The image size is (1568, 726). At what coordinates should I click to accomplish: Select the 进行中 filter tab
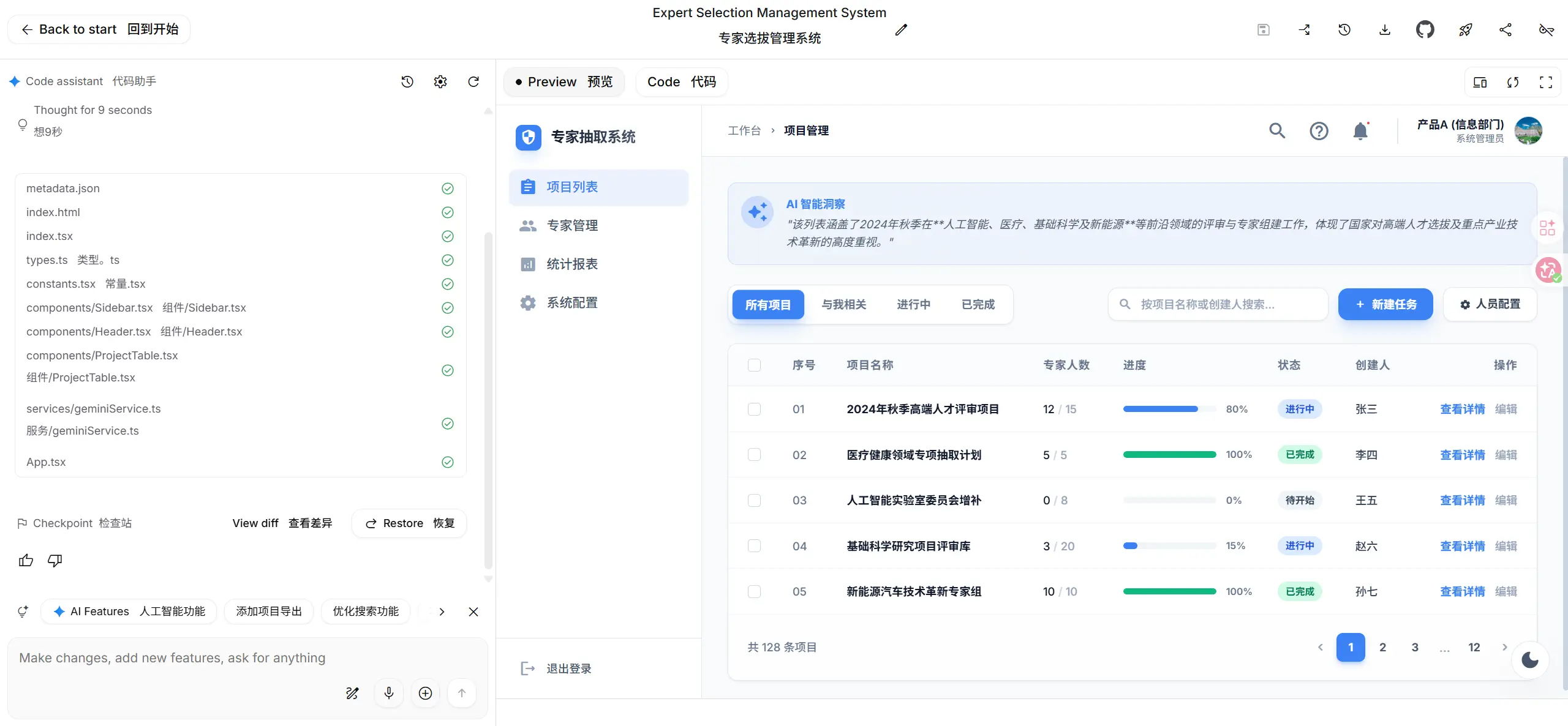(x=913, y=304)
